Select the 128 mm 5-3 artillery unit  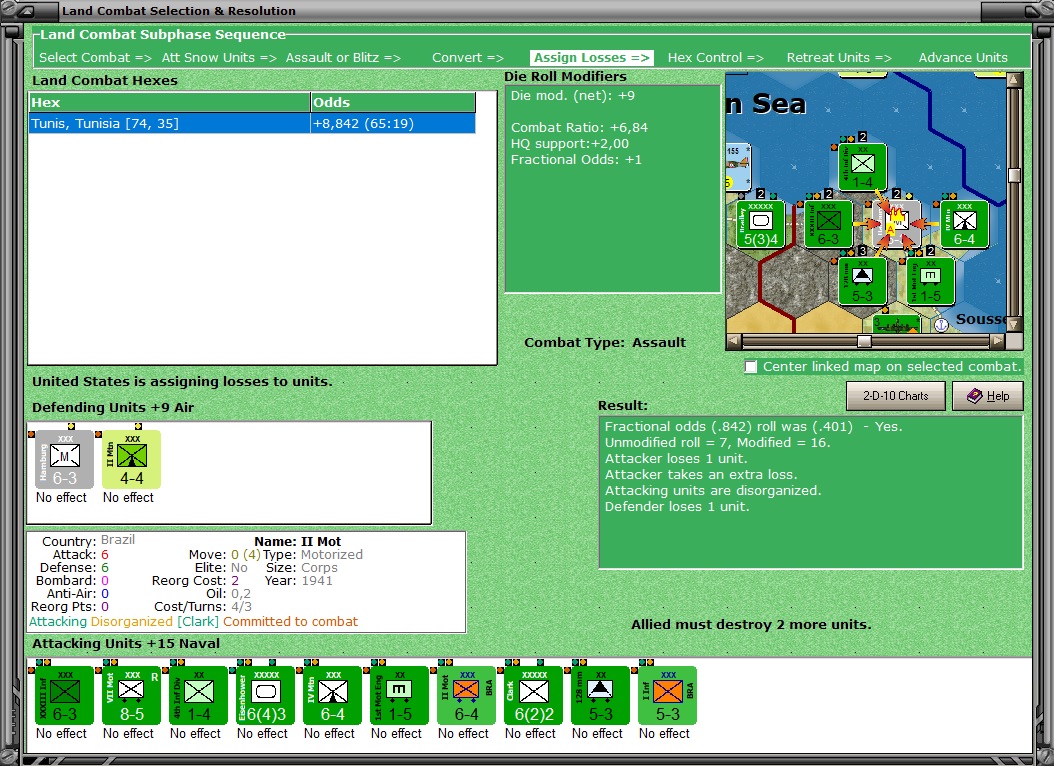[600, 695]
